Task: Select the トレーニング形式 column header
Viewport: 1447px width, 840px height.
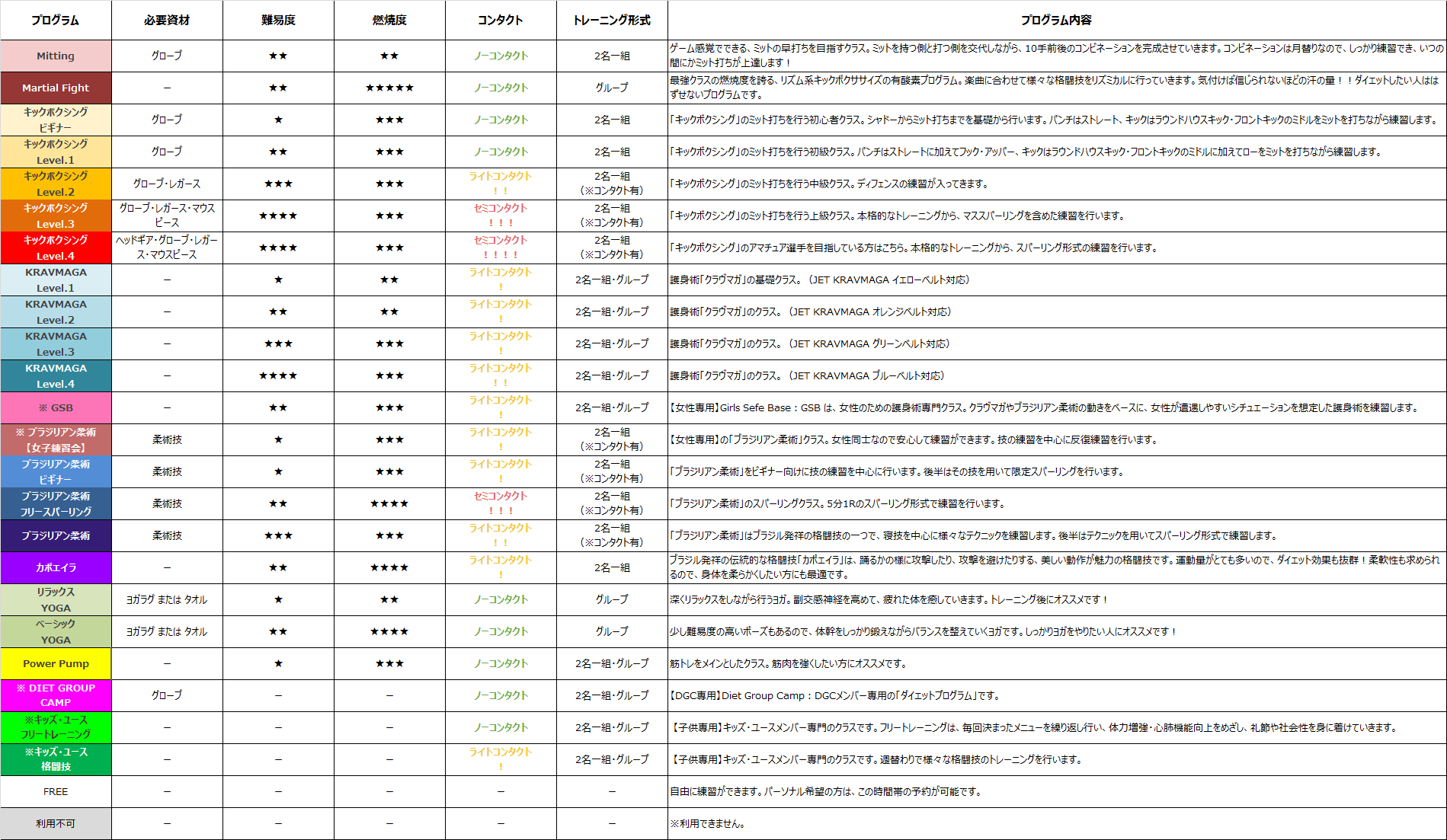Action: pos(612,20)
